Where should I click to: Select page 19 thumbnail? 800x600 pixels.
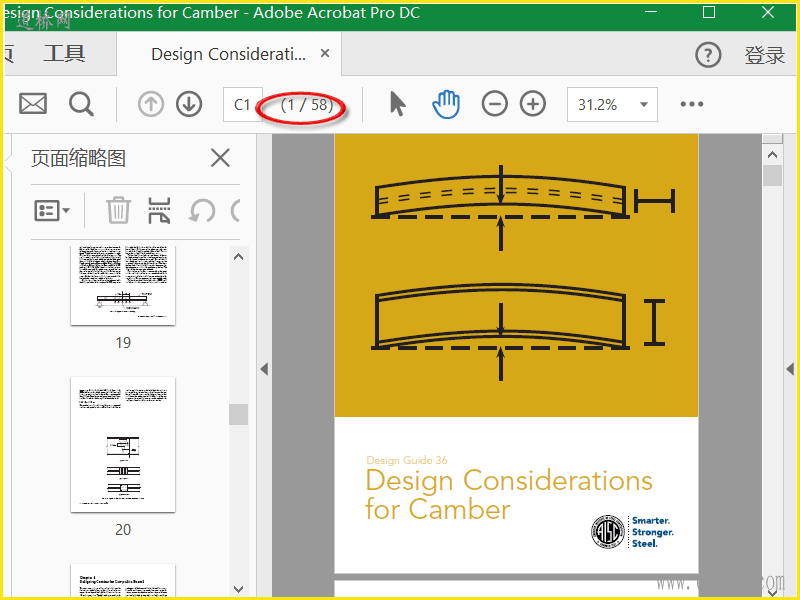coord(123,285)
